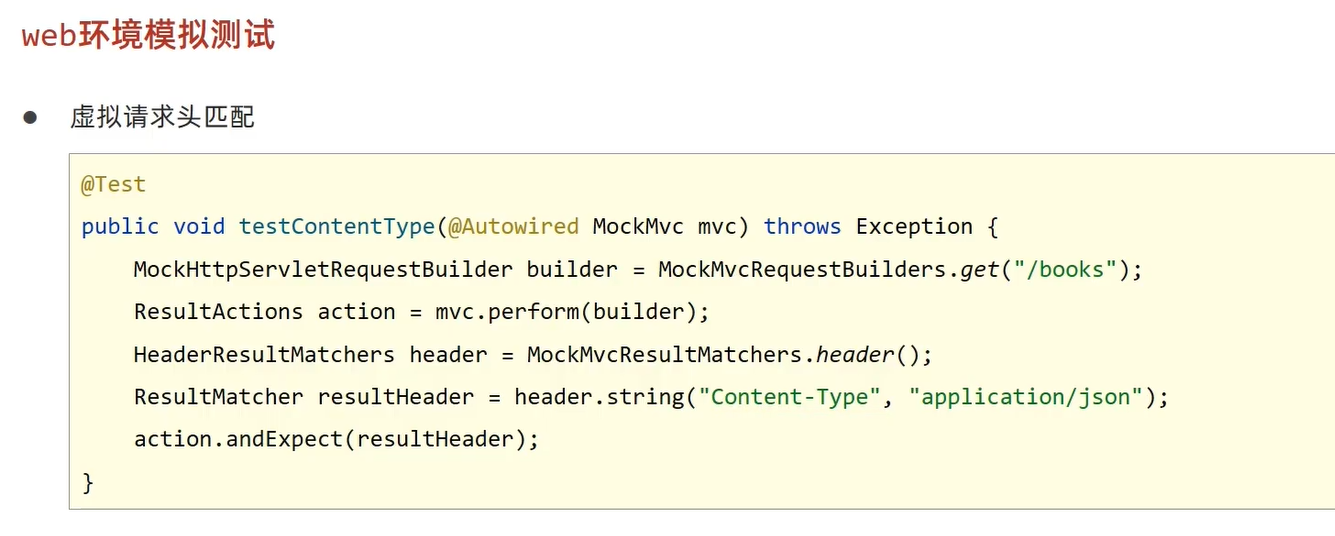Click the italic 'header' method call
This screenshot has height=536, width=1335.
point(855,355)
